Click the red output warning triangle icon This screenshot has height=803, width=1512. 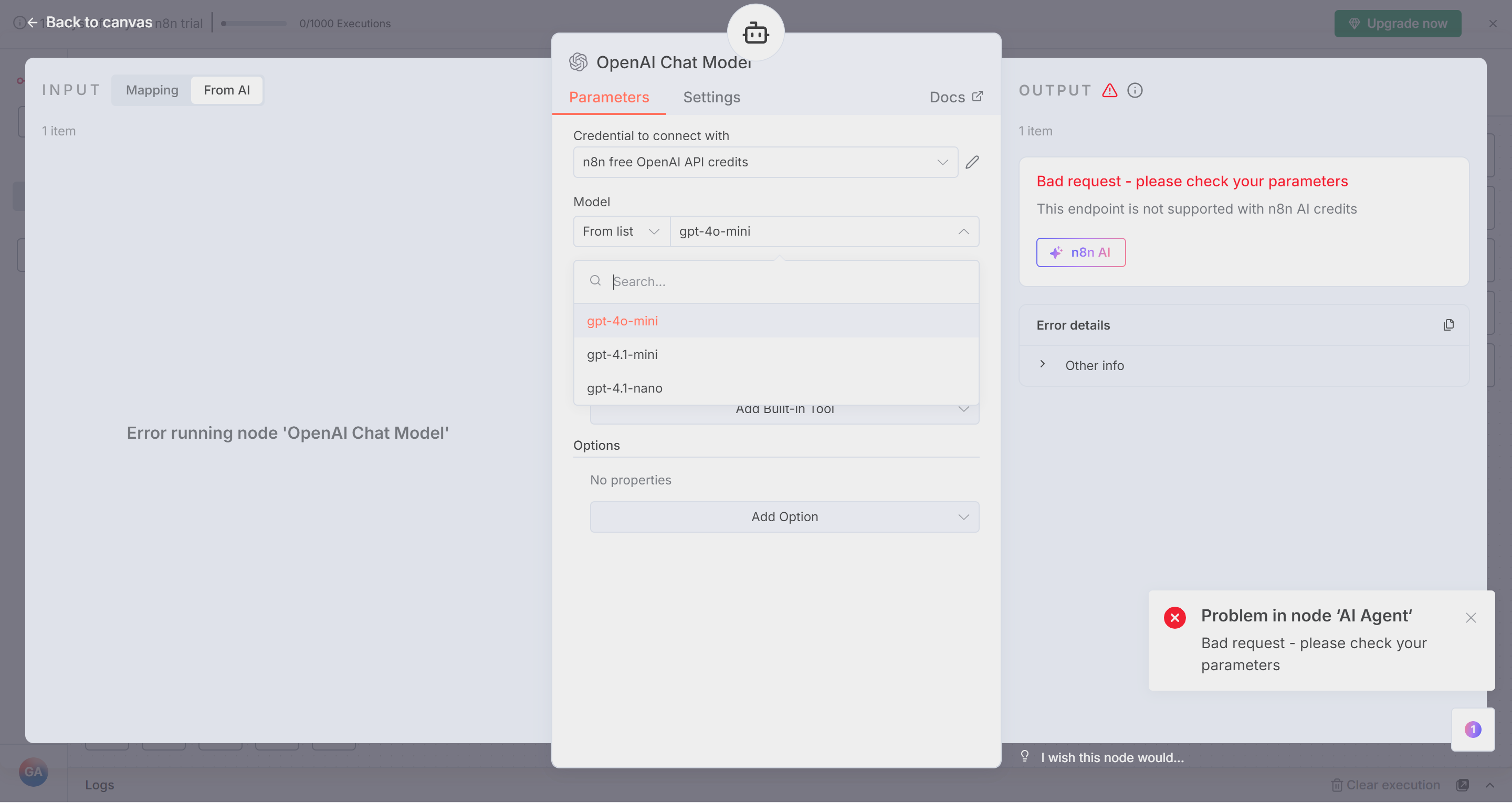pyautogui.click(x=1109, y=90)
